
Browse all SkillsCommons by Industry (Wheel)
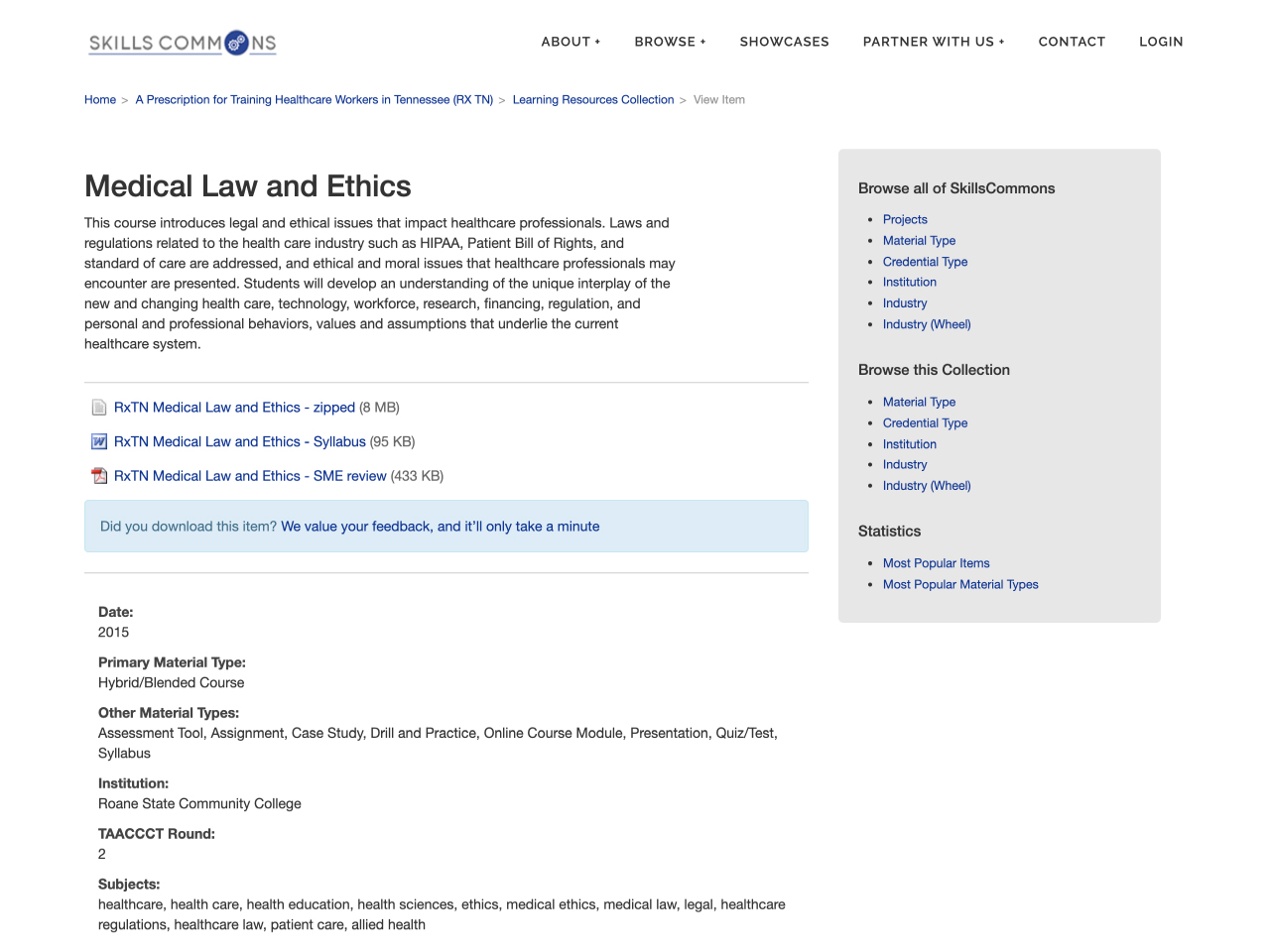point(927,324)
